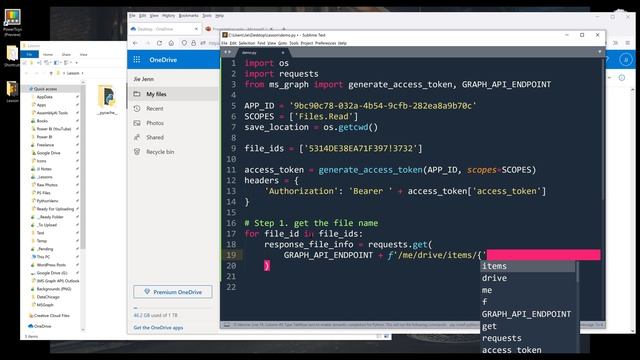Choose 'get' in the autocomplete popup
640x360 pixels.
pos(528,326)
